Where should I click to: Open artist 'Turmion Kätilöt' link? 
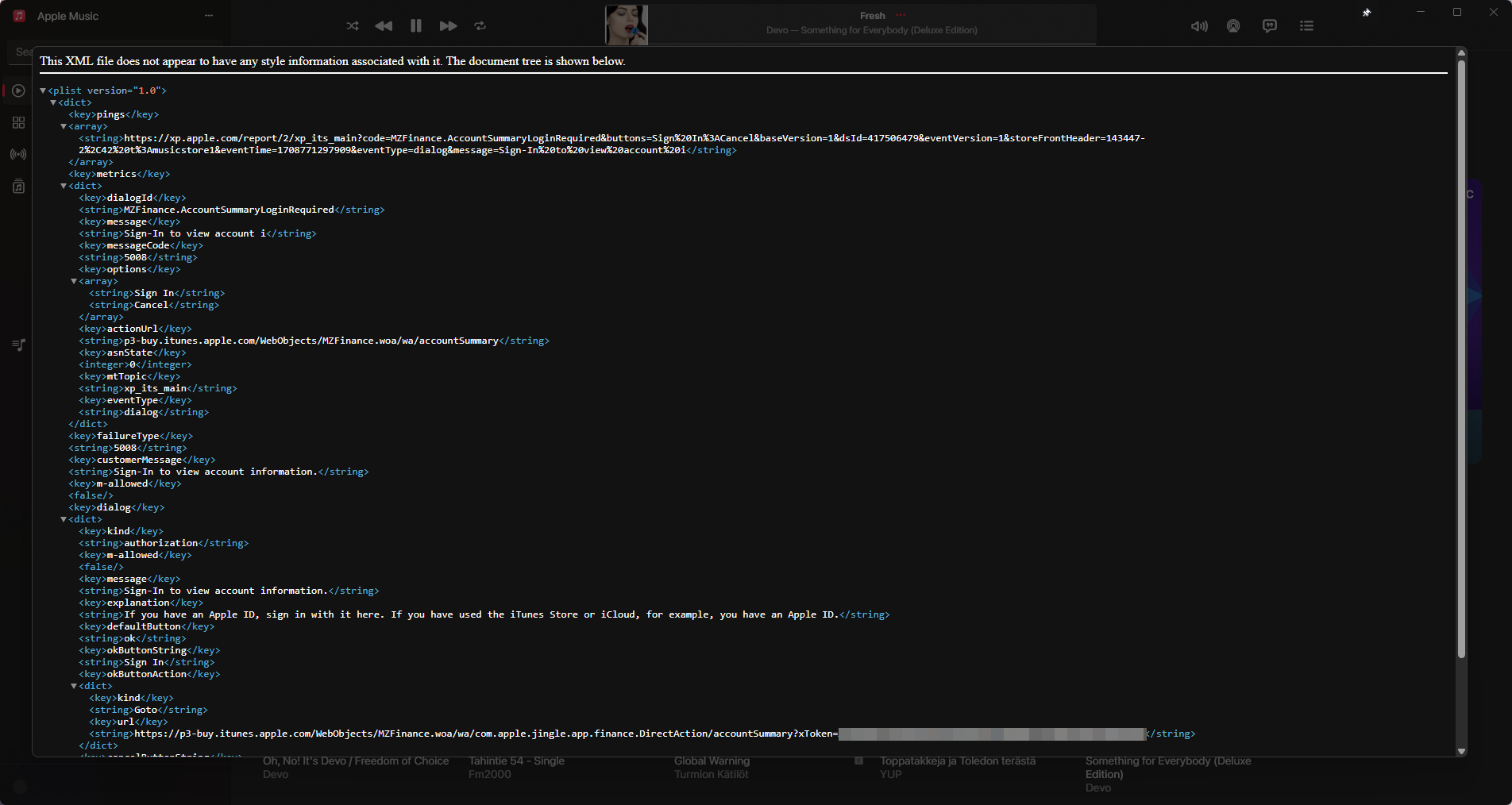[x=711, y=774]
